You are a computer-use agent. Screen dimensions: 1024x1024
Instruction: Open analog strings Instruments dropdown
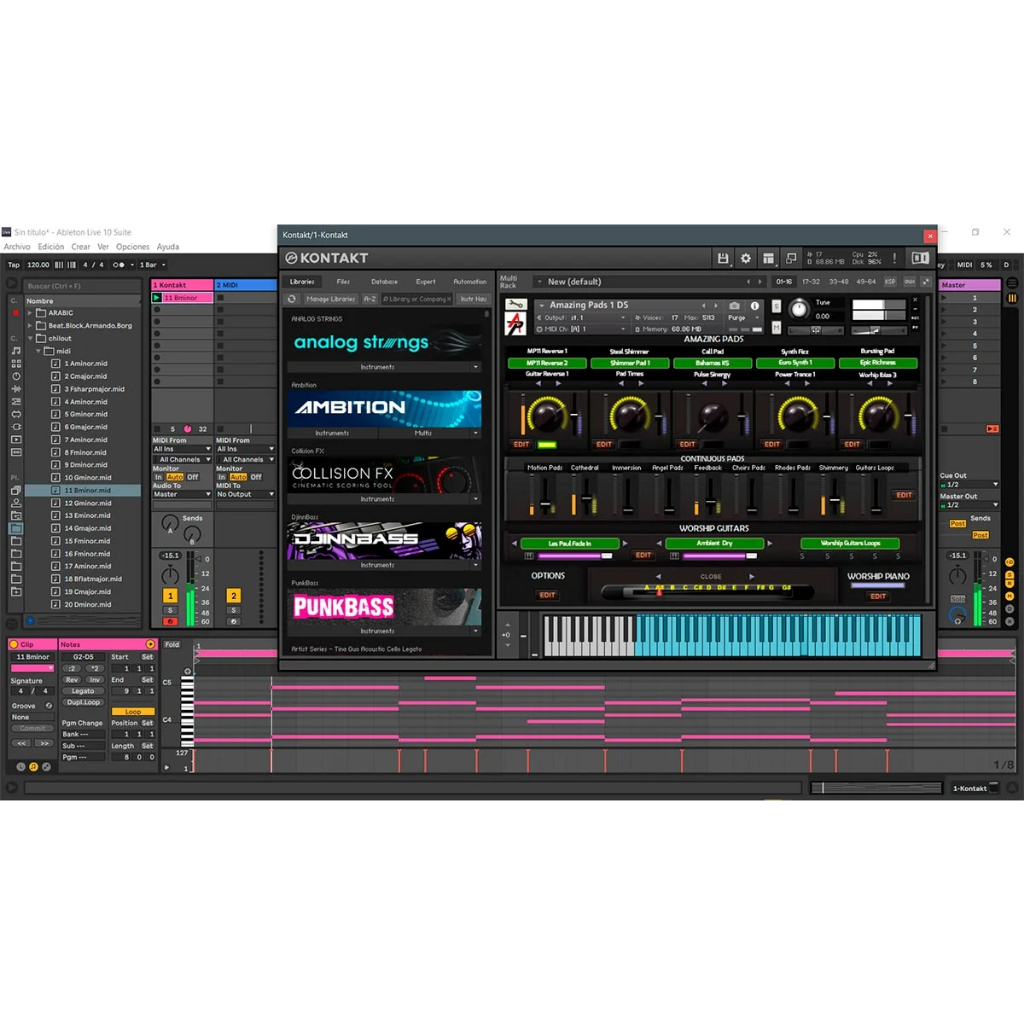[x=385, y=368]
